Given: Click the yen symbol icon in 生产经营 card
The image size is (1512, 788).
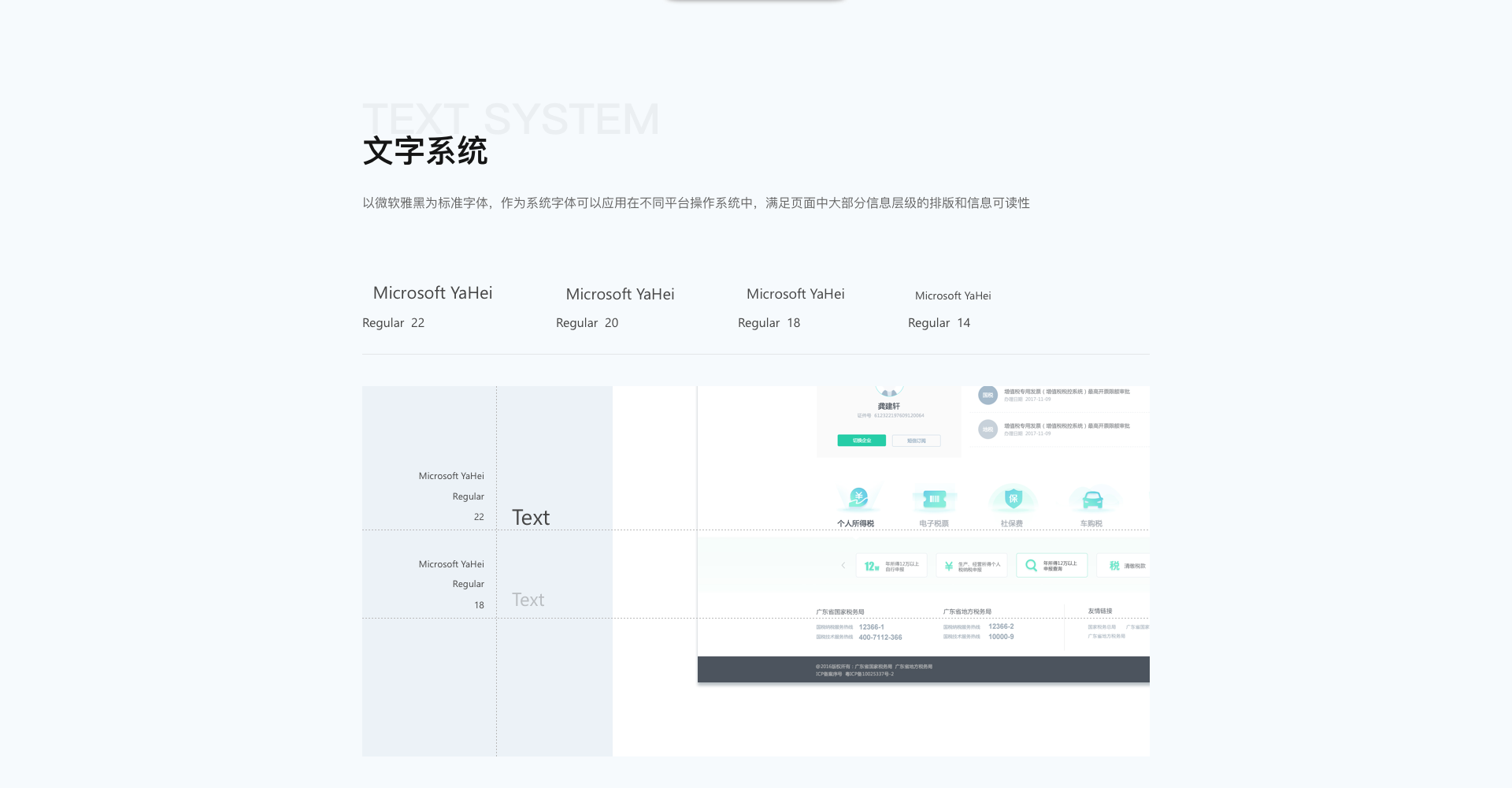Looking at the screenshot, I should click(949, 566).
